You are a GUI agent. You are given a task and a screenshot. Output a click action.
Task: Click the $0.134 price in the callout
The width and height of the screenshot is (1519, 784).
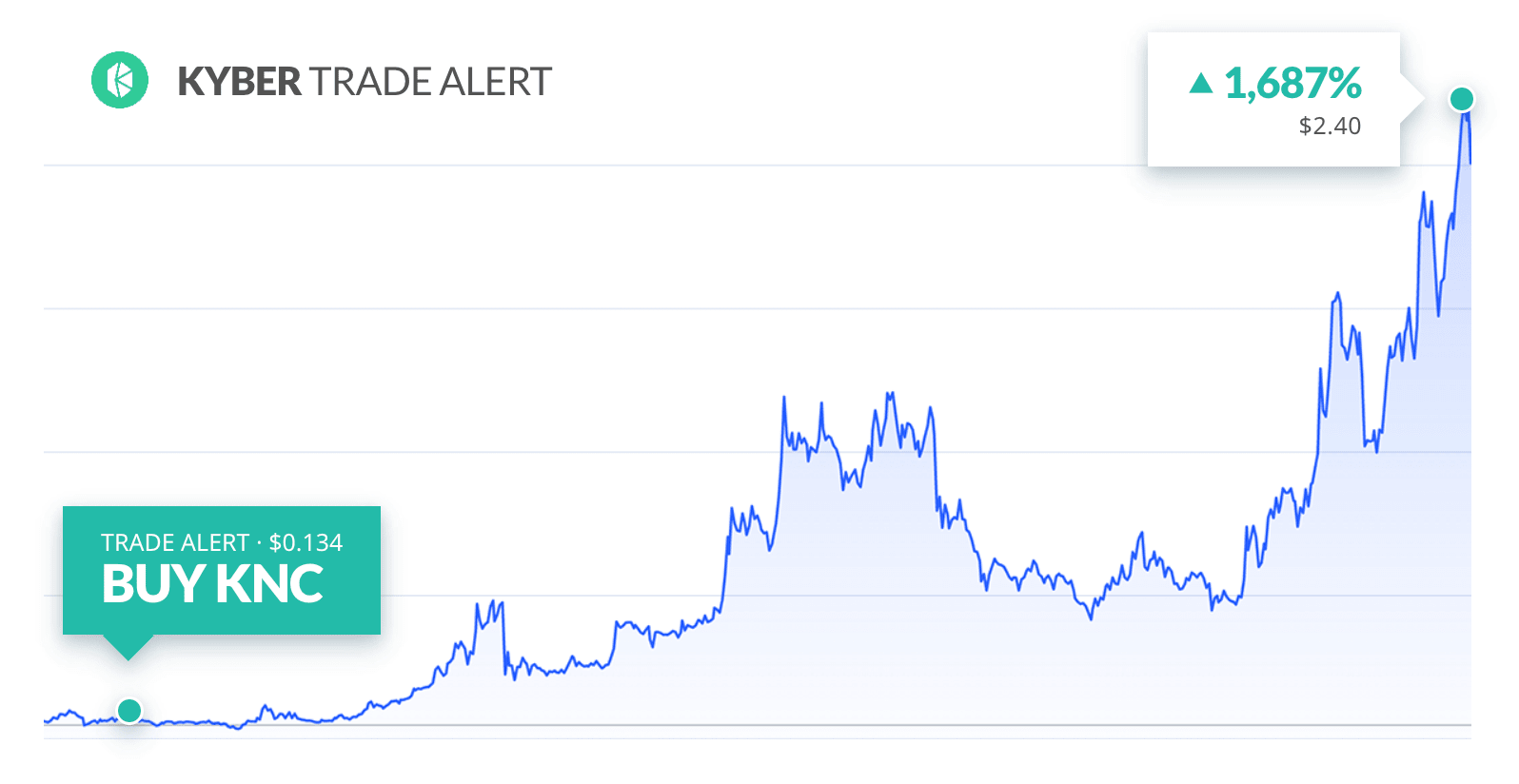[306, 542]
